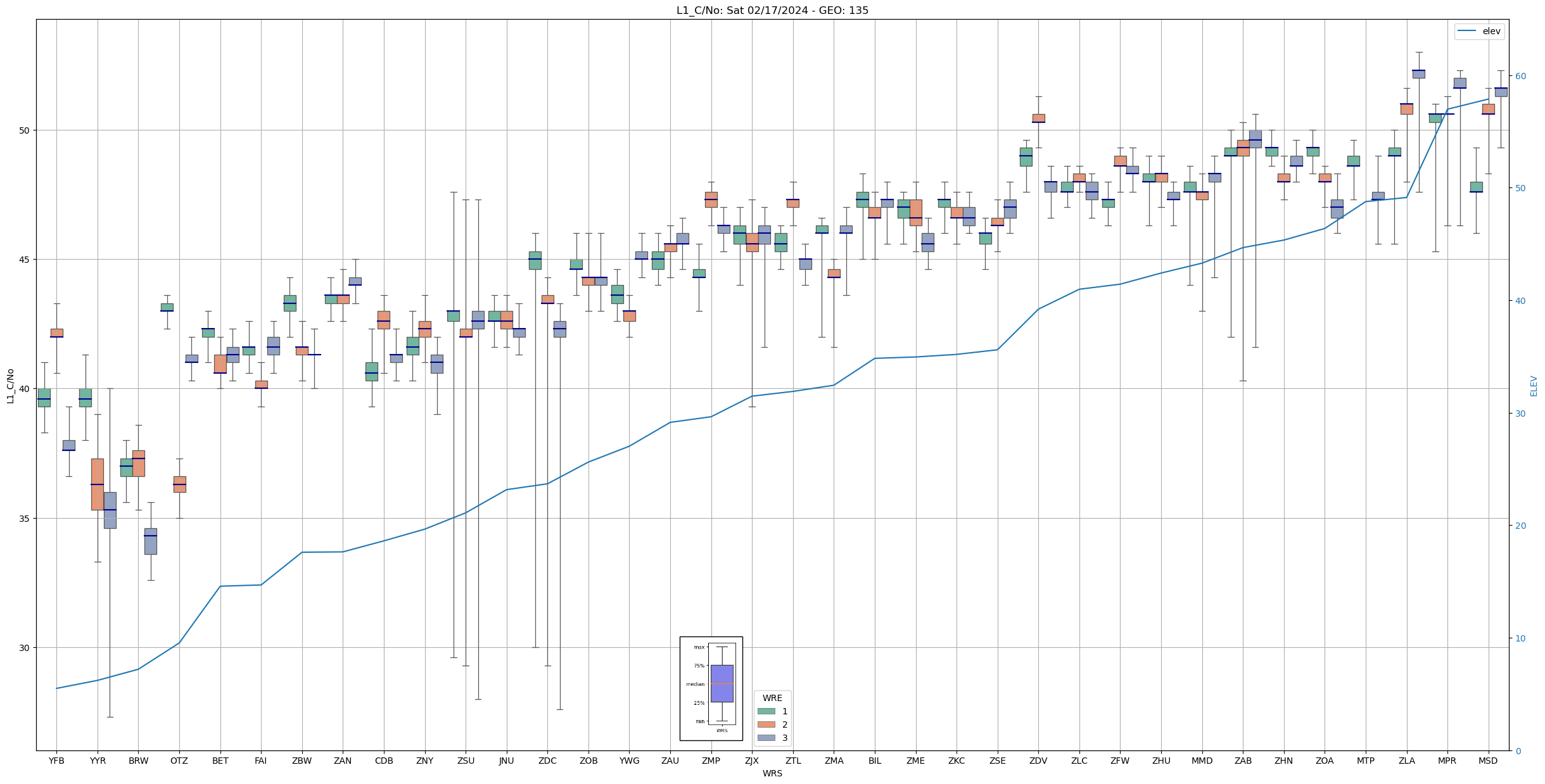
Task: Click the orange WRE 2 legend swatch
Action: [766, 724]
